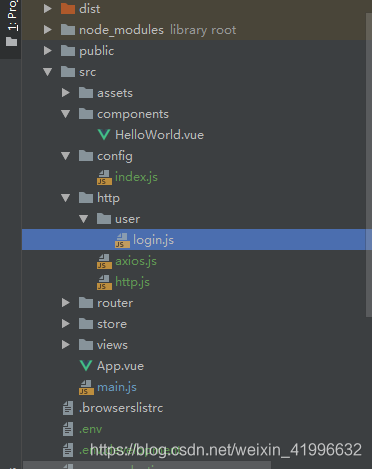The width and height of the screenshot is (372, 469).
Task: Click the src folder icon
Action: click(x=68, y=72)
